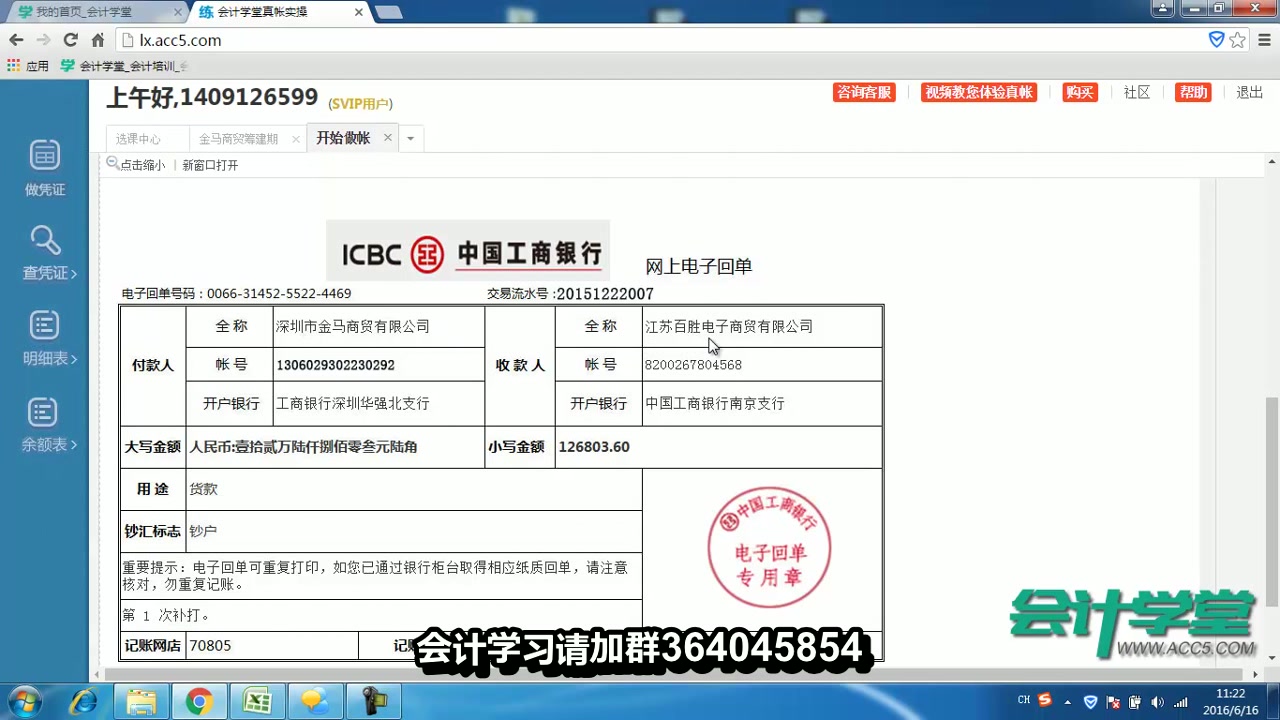
Task: Click the browser home icon
Action: tap(96, 40)
